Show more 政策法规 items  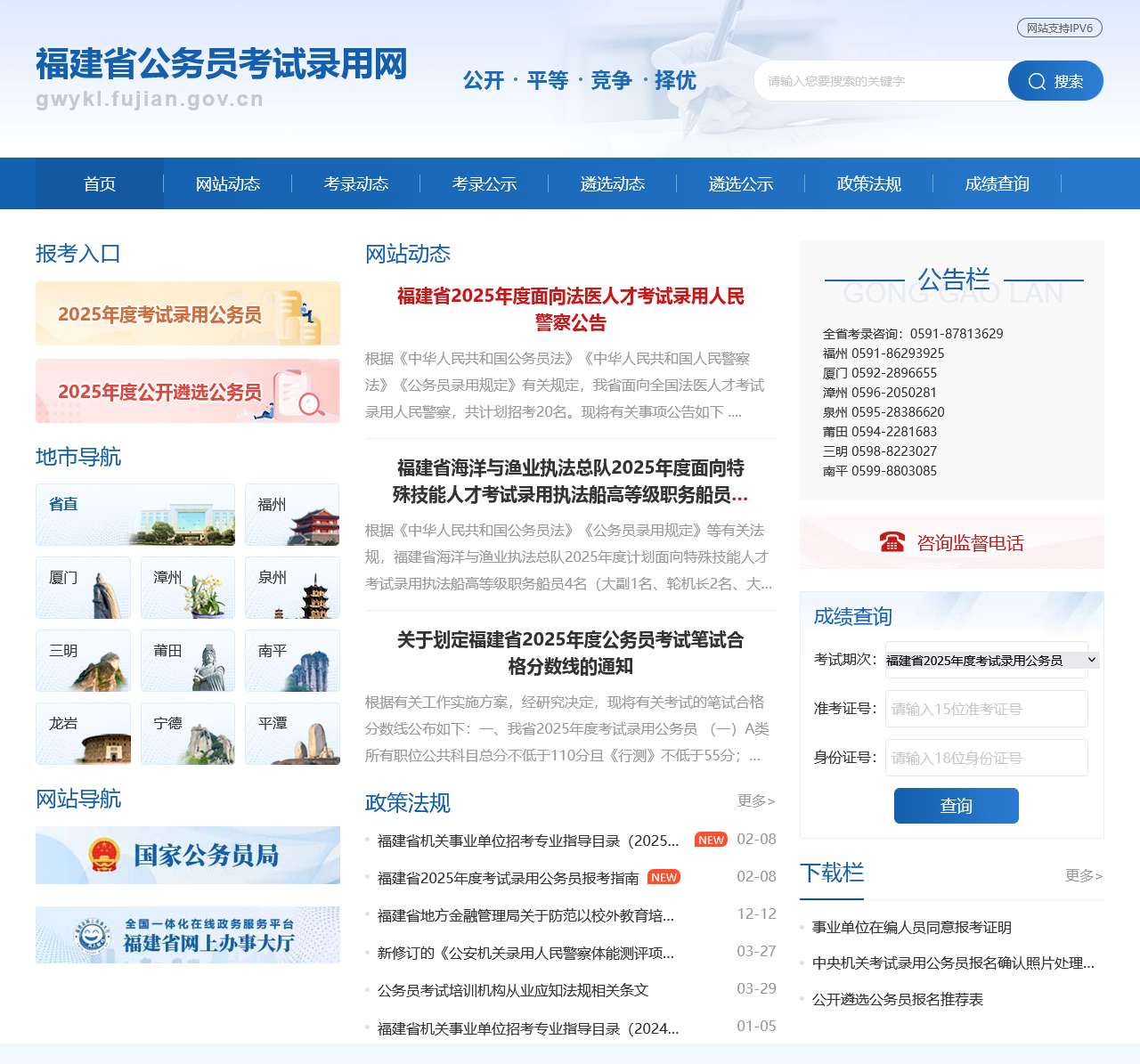[756, 800]
